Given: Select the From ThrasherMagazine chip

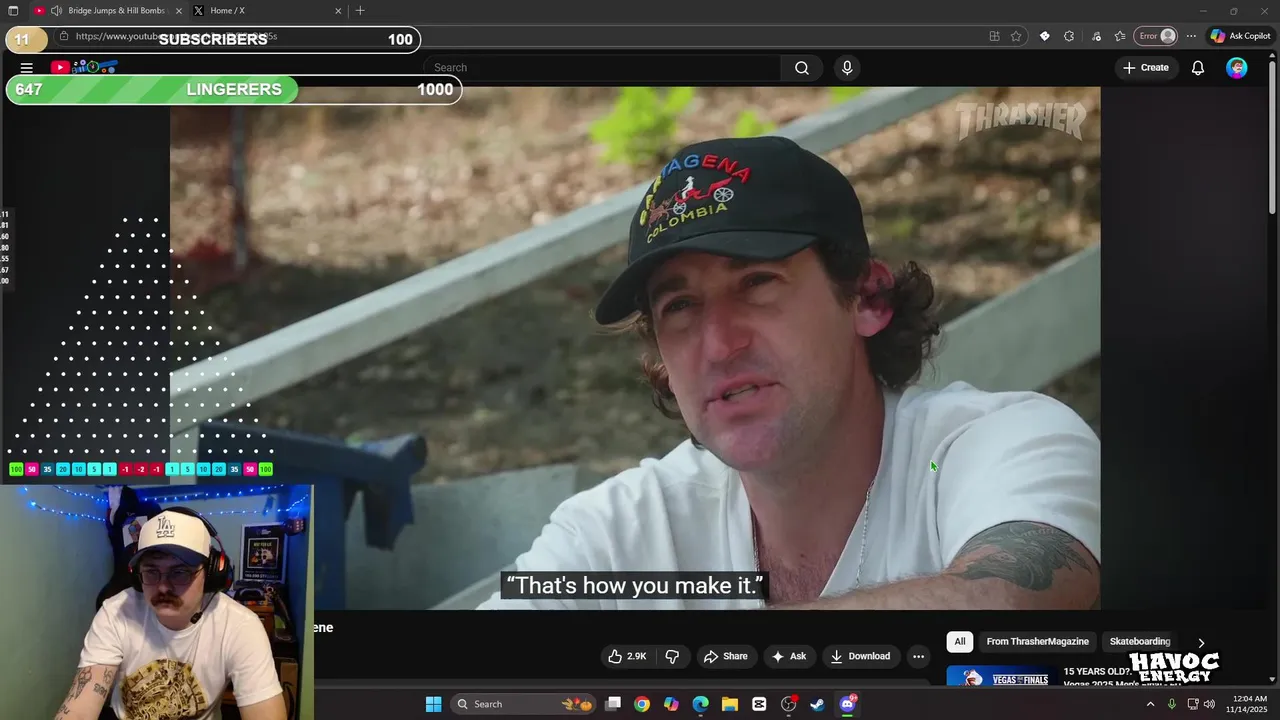Looking at the screenshot, I should point(1037,642).
